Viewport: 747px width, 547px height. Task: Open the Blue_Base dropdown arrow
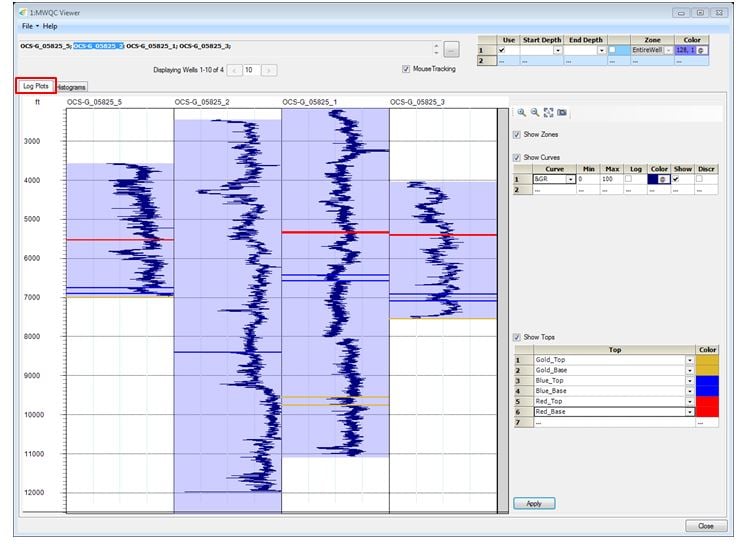point(689,391)
